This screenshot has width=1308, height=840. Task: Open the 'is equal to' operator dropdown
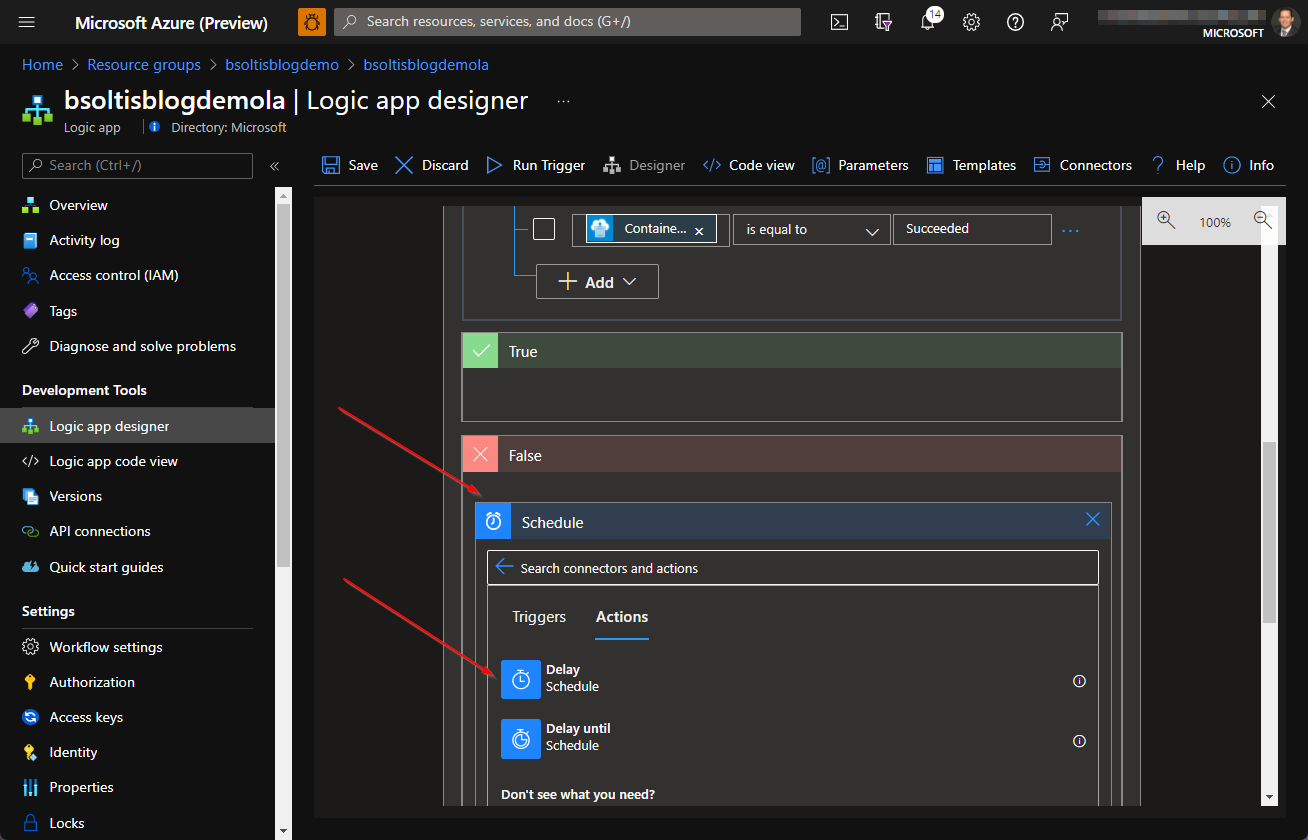click(x=811, y=229)
